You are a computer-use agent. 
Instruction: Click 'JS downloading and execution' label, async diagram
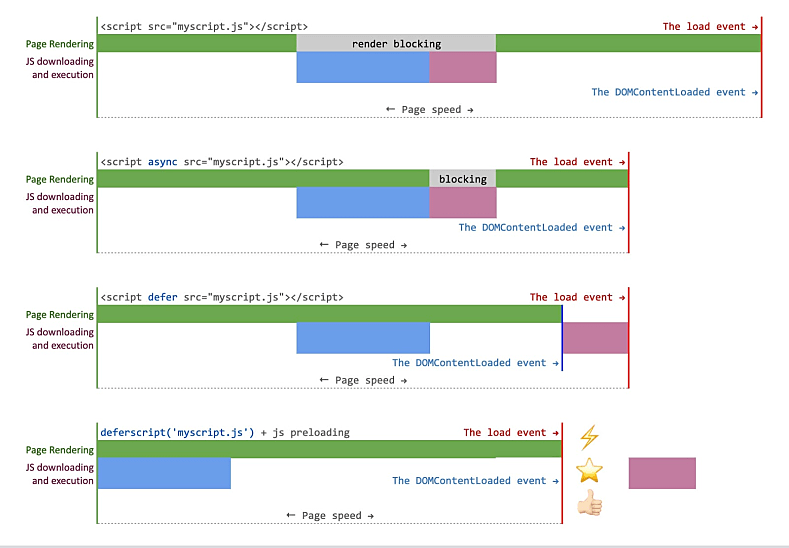[x=59, y=203]
